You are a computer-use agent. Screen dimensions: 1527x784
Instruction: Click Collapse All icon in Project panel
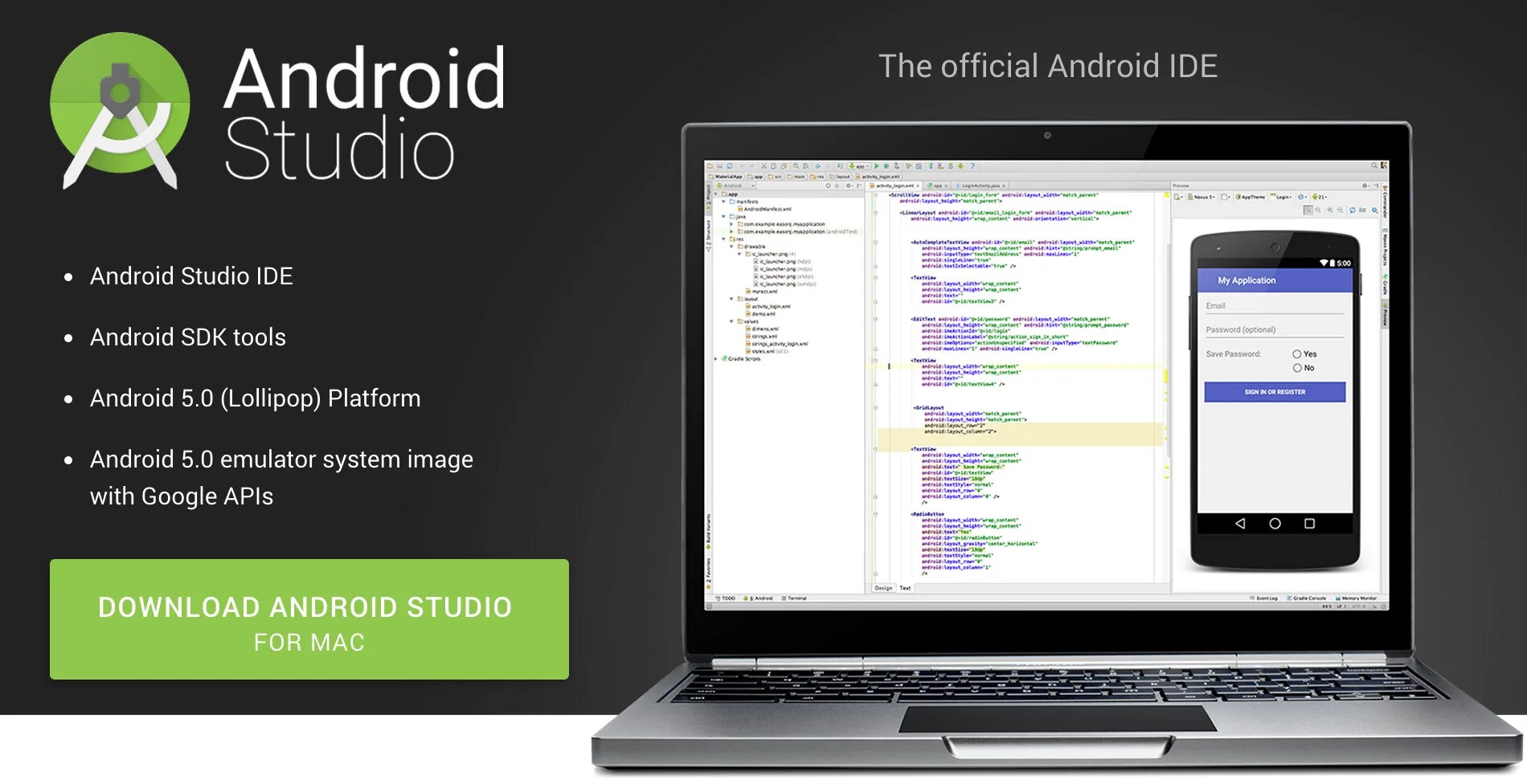[x=837, y=186]
